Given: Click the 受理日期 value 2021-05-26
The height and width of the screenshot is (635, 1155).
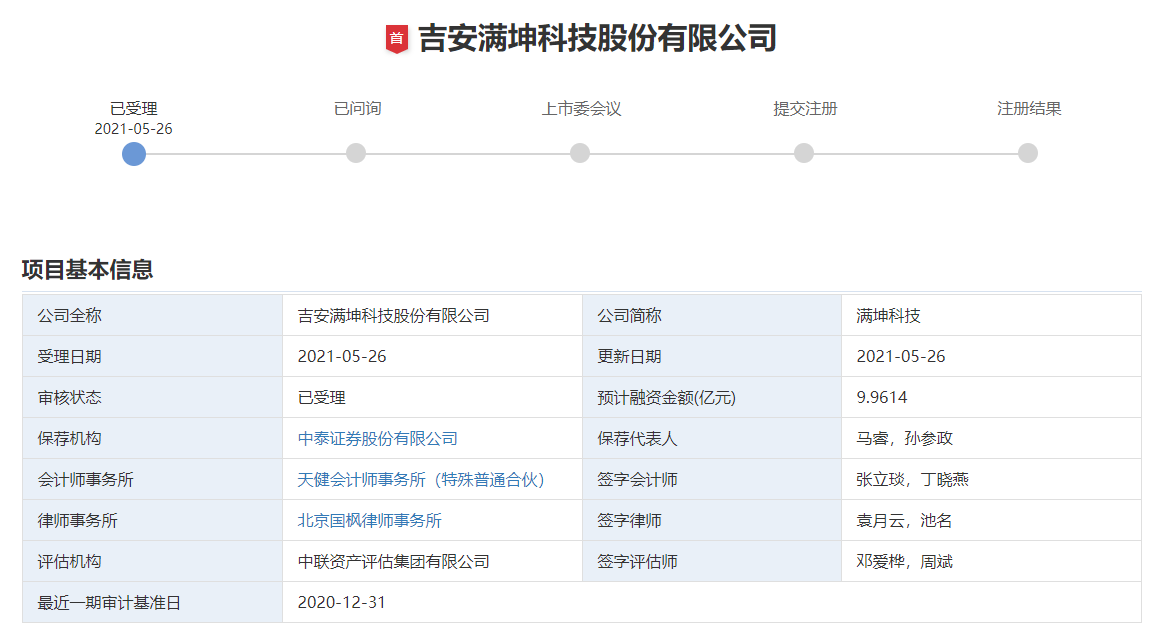Looking at the screenshot, I should (342, 357).
